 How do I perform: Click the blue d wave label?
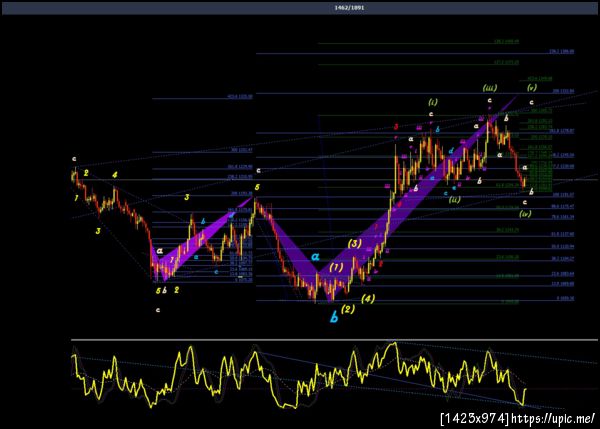pyautogui.click(x=451, y=151)
